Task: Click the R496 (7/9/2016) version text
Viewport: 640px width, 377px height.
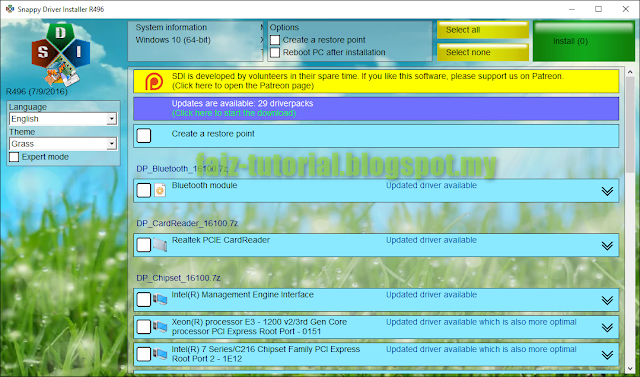Action: tap(37, 92)
